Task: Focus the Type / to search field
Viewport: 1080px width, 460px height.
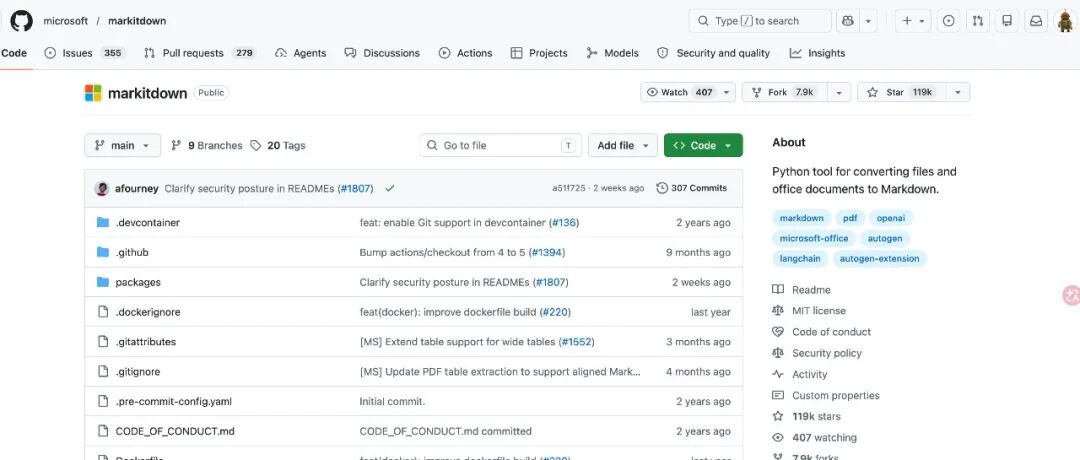Action: (x=760, y=21)
